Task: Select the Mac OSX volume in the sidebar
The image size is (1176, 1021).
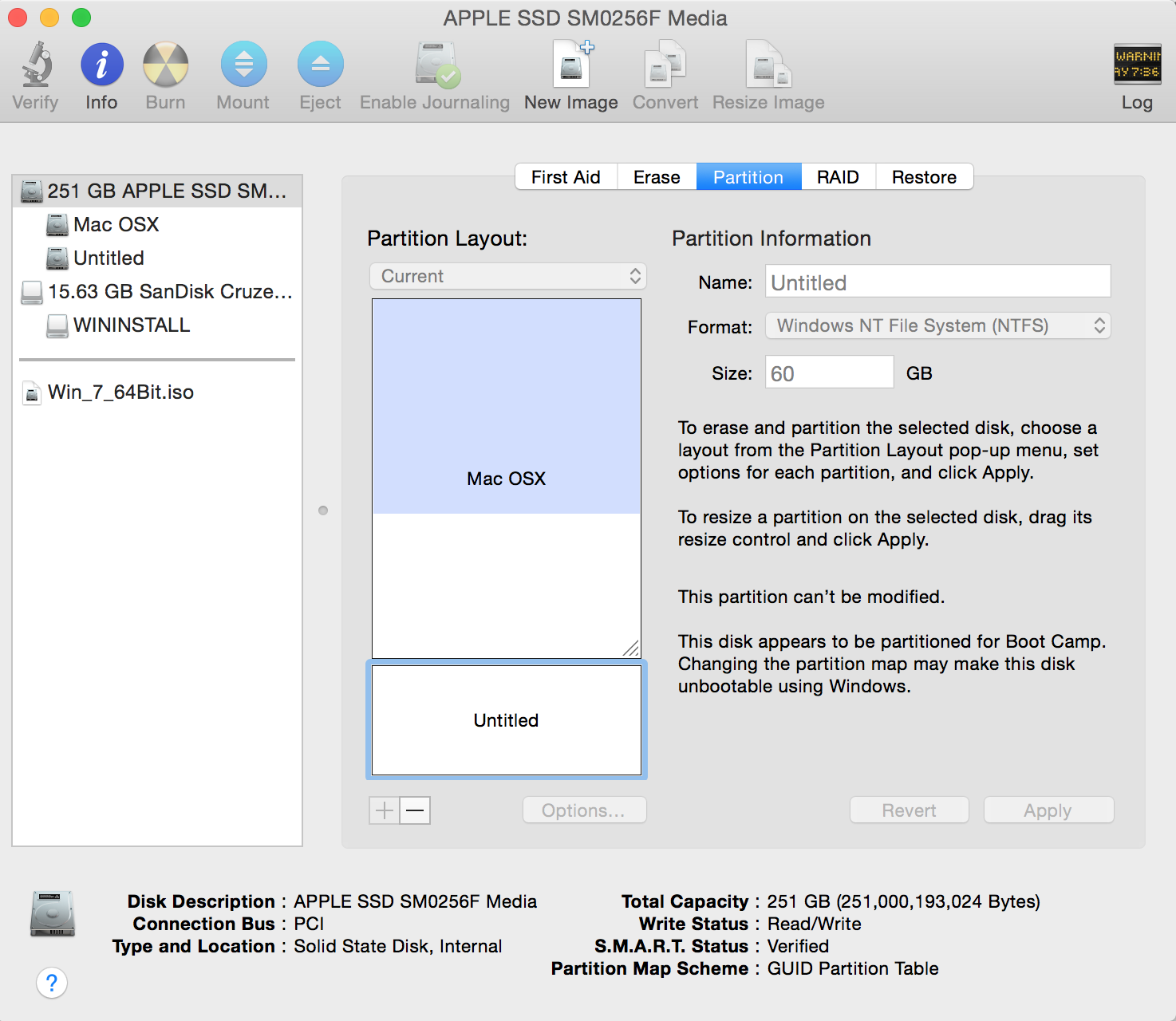Action: (116, 225)
